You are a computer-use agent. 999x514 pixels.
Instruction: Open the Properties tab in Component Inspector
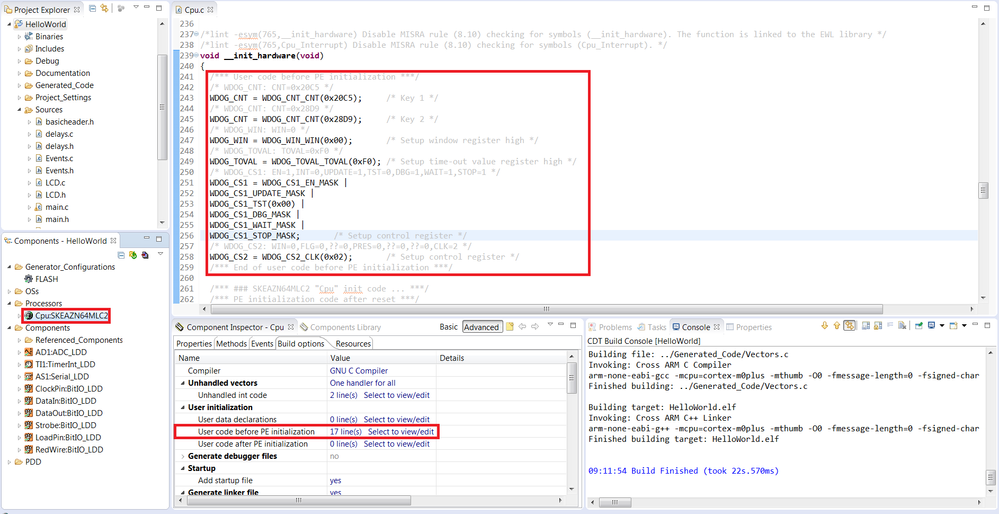tap(194, 343)
